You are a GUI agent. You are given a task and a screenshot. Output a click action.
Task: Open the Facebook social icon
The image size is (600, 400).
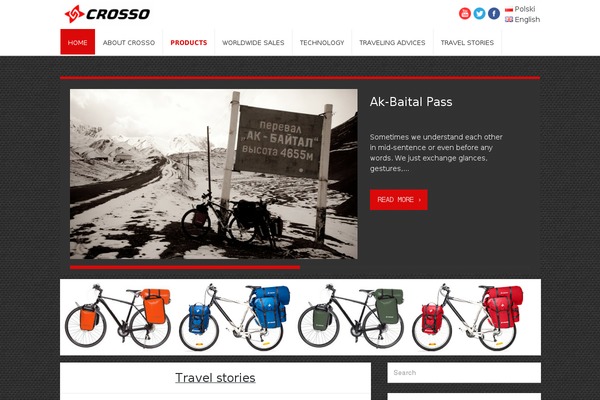click(x=494, y=13)
